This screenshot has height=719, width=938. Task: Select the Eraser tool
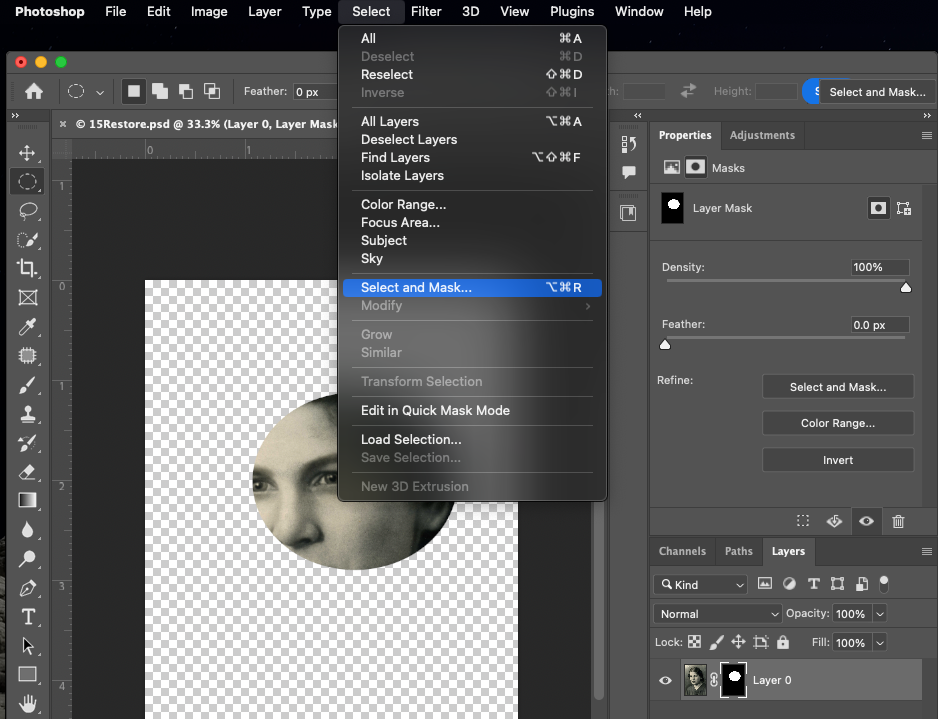coord(28,472)
